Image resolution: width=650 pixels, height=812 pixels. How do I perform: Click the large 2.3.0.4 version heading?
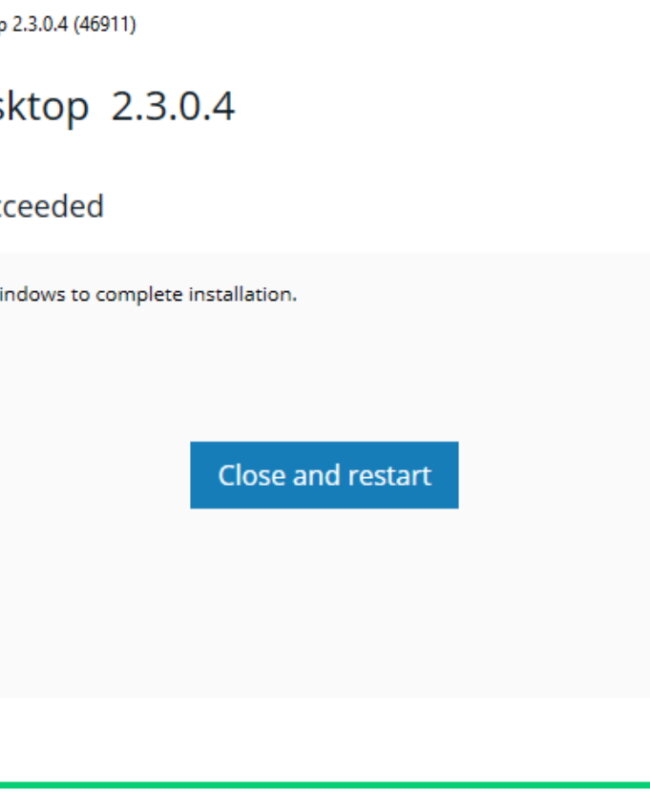click(173, 106)
